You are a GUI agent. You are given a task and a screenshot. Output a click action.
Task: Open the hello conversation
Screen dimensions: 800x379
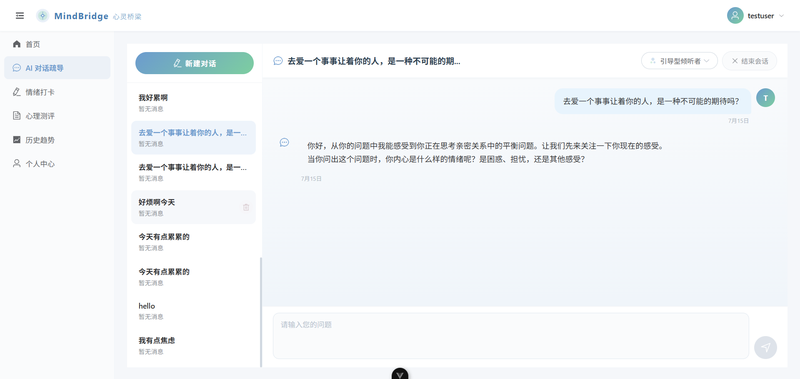tap(193, 311)
